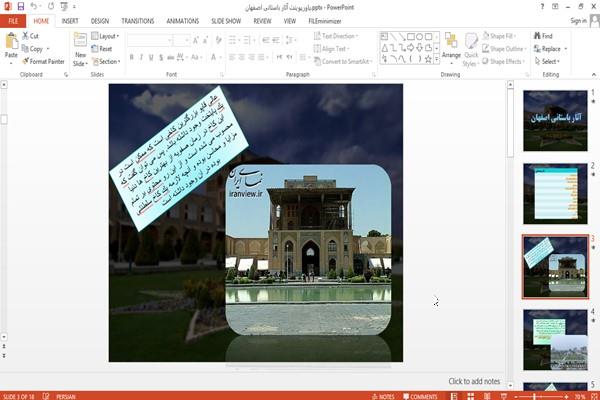
Task: Open the FILE tab
Action: [13, 21]
